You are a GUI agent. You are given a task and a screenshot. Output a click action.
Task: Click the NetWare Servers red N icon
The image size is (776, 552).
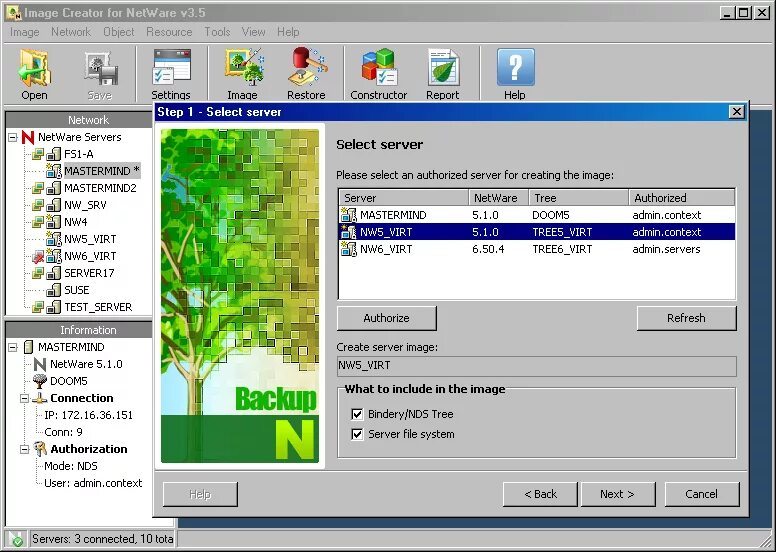pyautogui.click(x=28, y=137)
